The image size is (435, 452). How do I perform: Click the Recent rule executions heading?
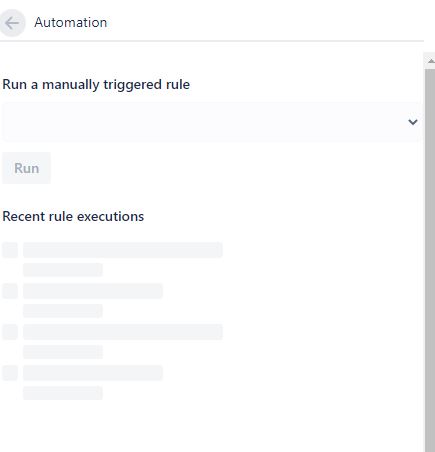[73, 216]
